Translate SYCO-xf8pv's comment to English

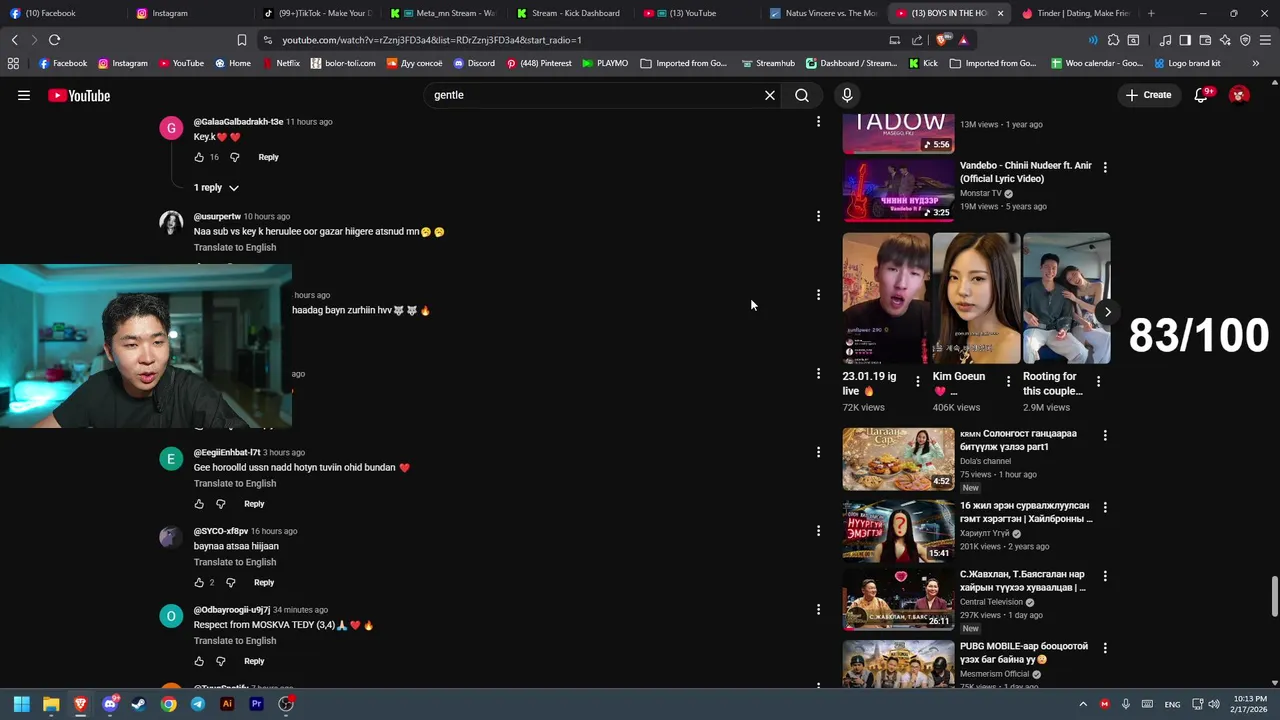[x=235, y=562]
